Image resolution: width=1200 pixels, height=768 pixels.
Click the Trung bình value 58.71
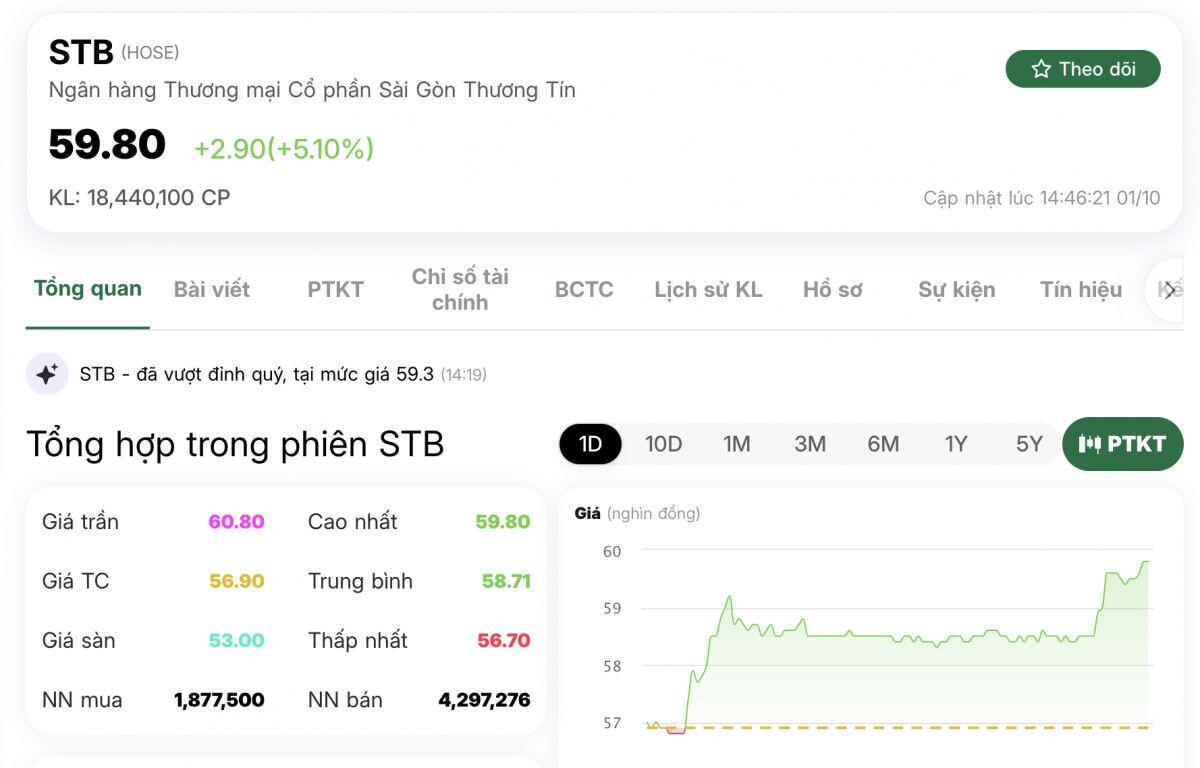coord(506,581)
